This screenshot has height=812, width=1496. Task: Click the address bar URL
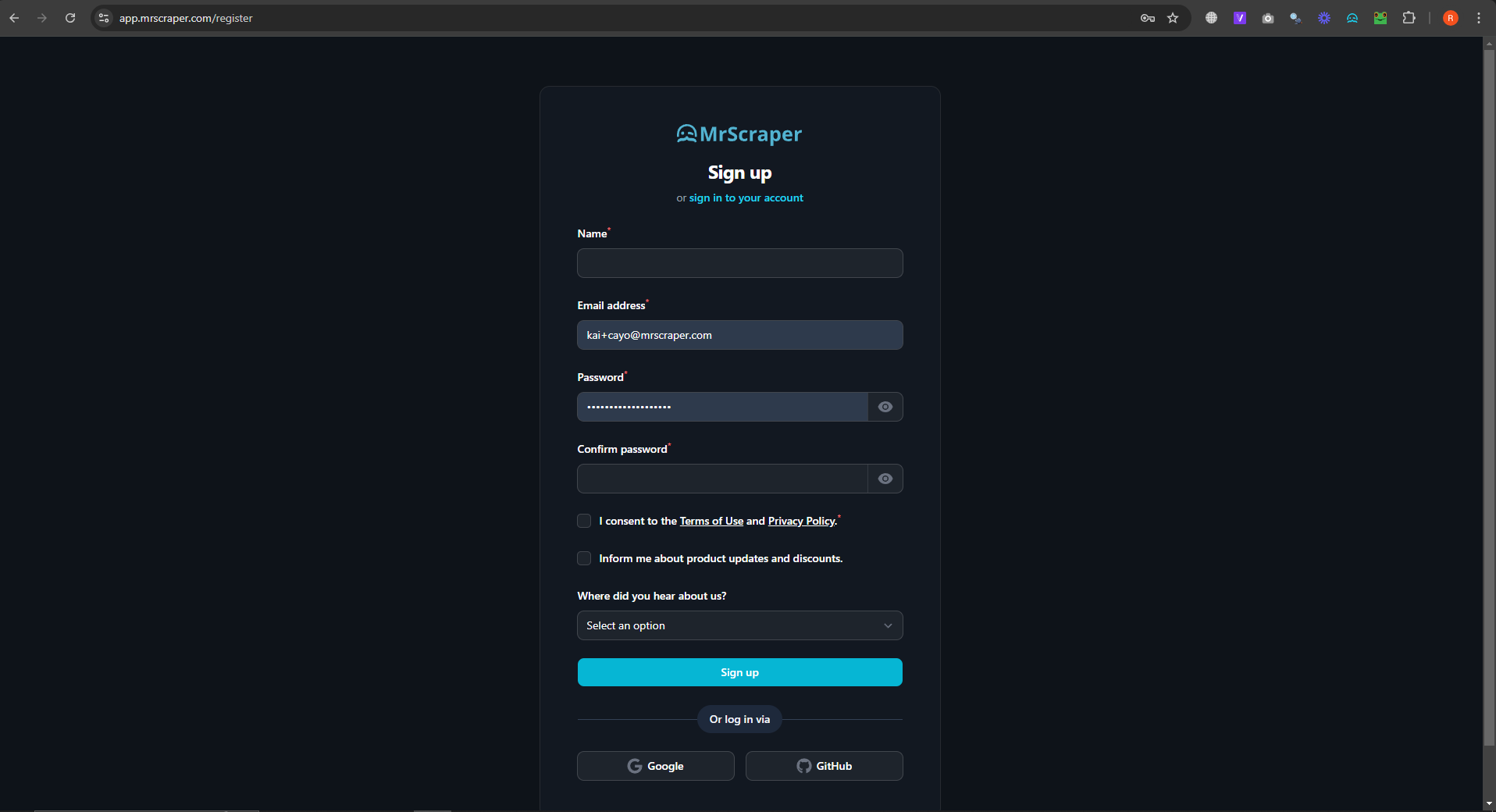point(186,18)
